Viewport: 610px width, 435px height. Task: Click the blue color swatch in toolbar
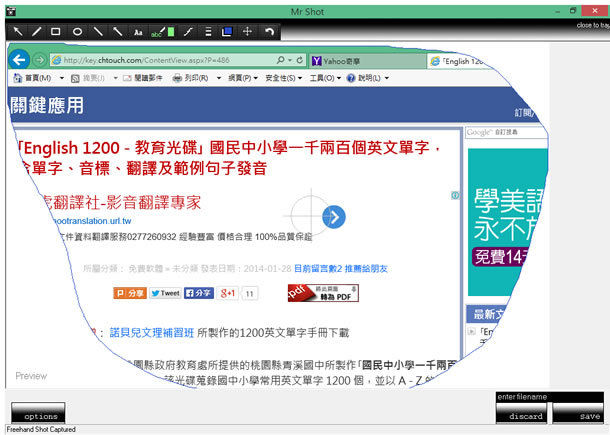pyautogui.click(x=227, y=32)
